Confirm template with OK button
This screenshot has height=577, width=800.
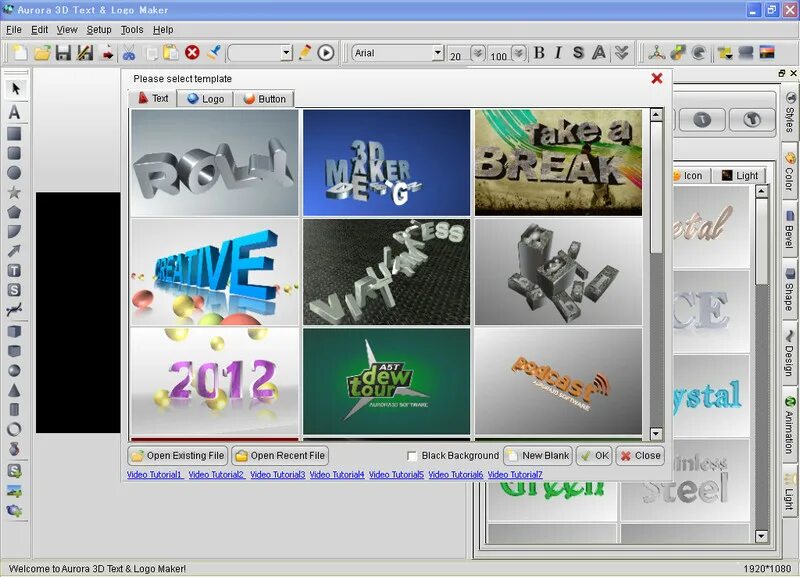pyautogui.click(x=594, y=456)
